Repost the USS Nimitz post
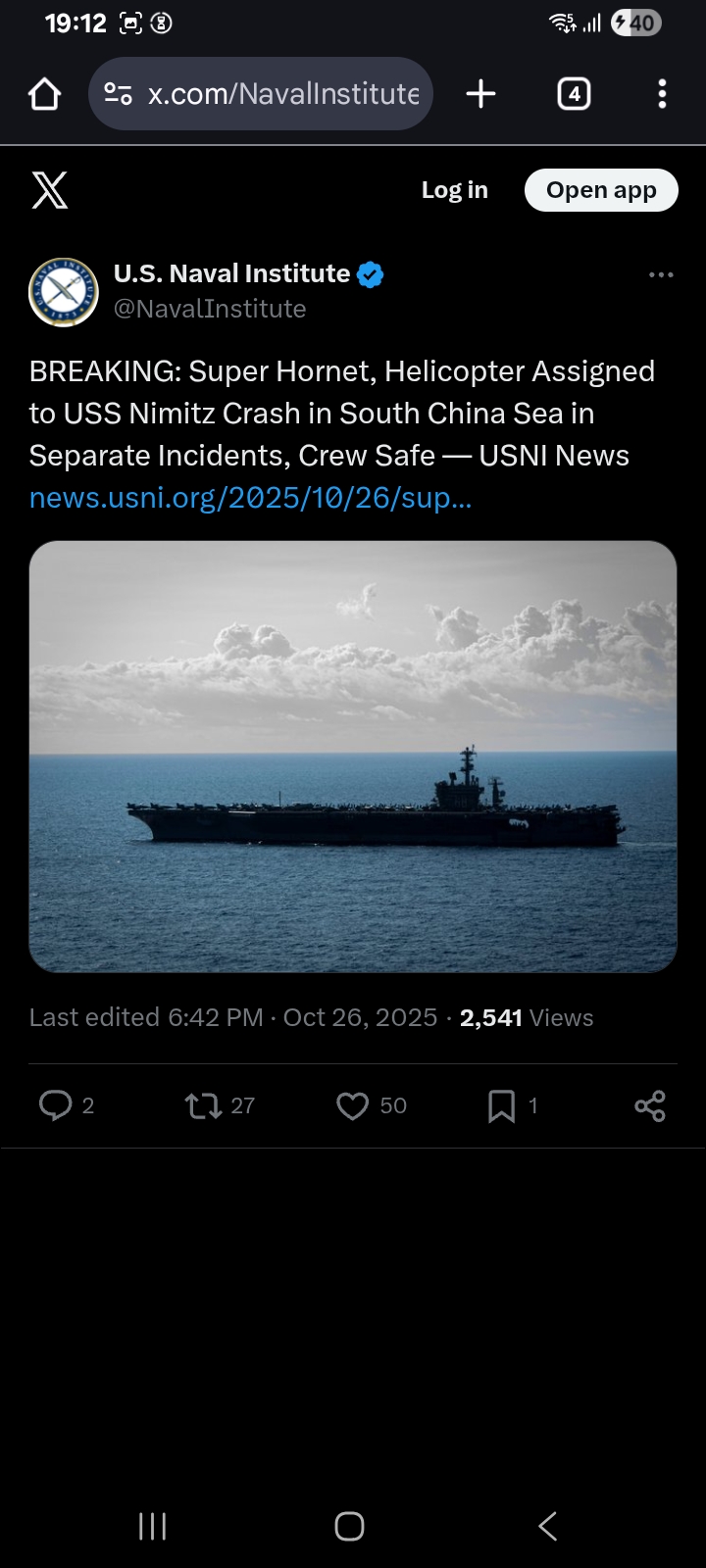Image resolution: width=706 pixels, height=1568 pixels. click(204, 1105)
